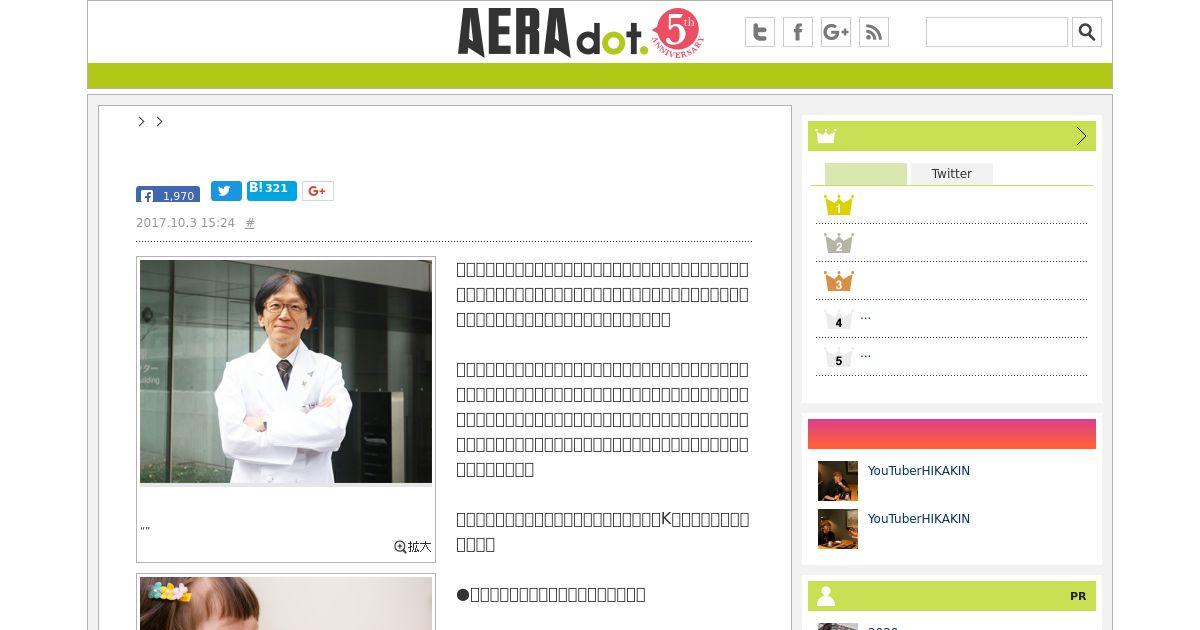Bookmark on Hatena (B! 321)

click(272, 189)
